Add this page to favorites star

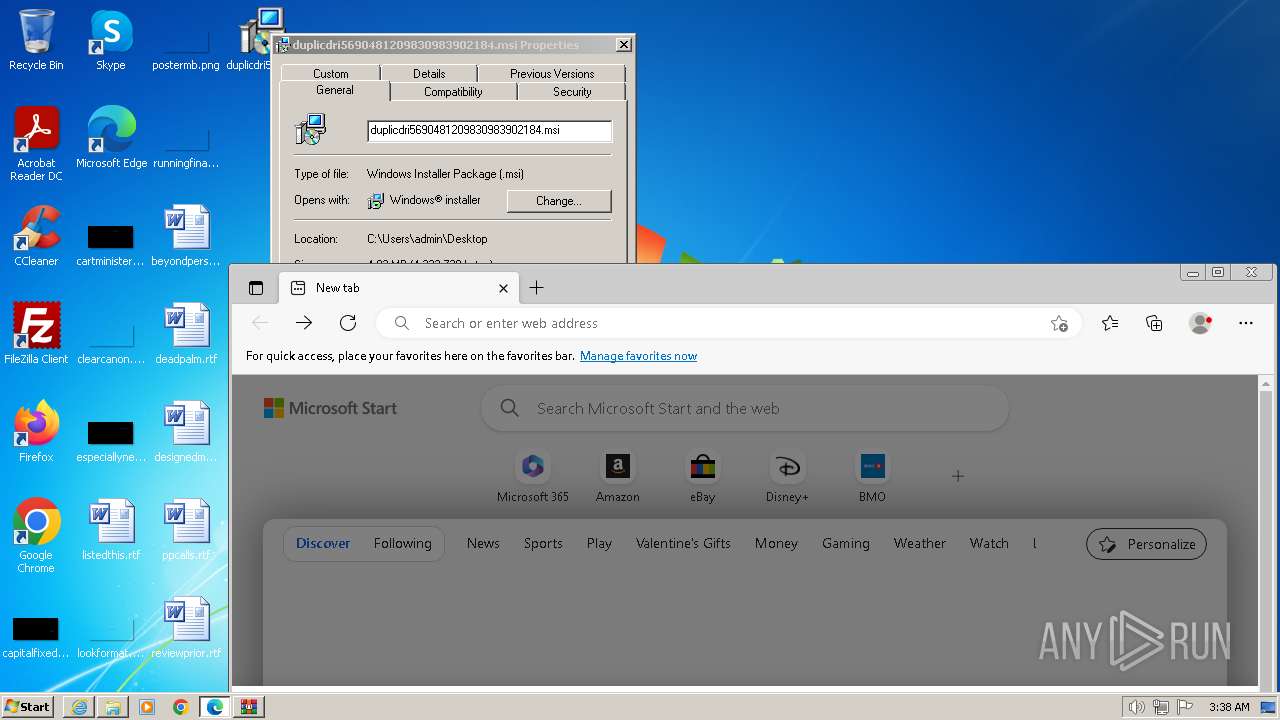click(1059, 323)
